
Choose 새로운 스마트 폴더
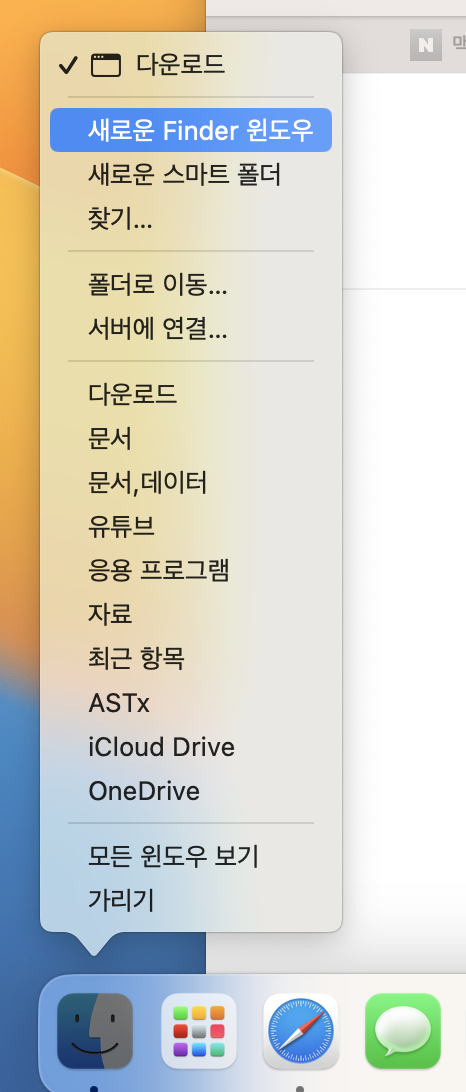tap(191, 175)
